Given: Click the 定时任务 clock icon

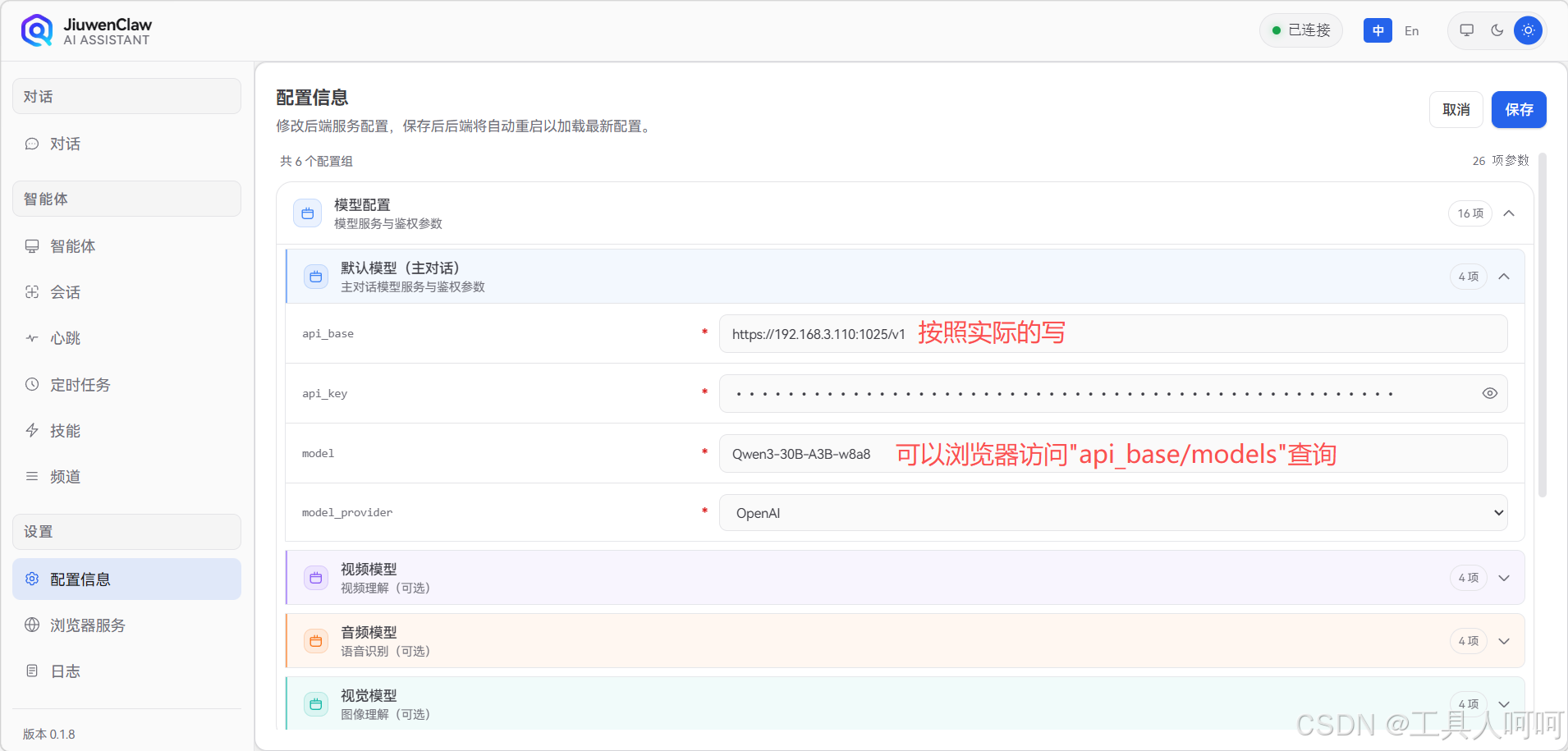Looking at the screenshot, I should point(32,384).
